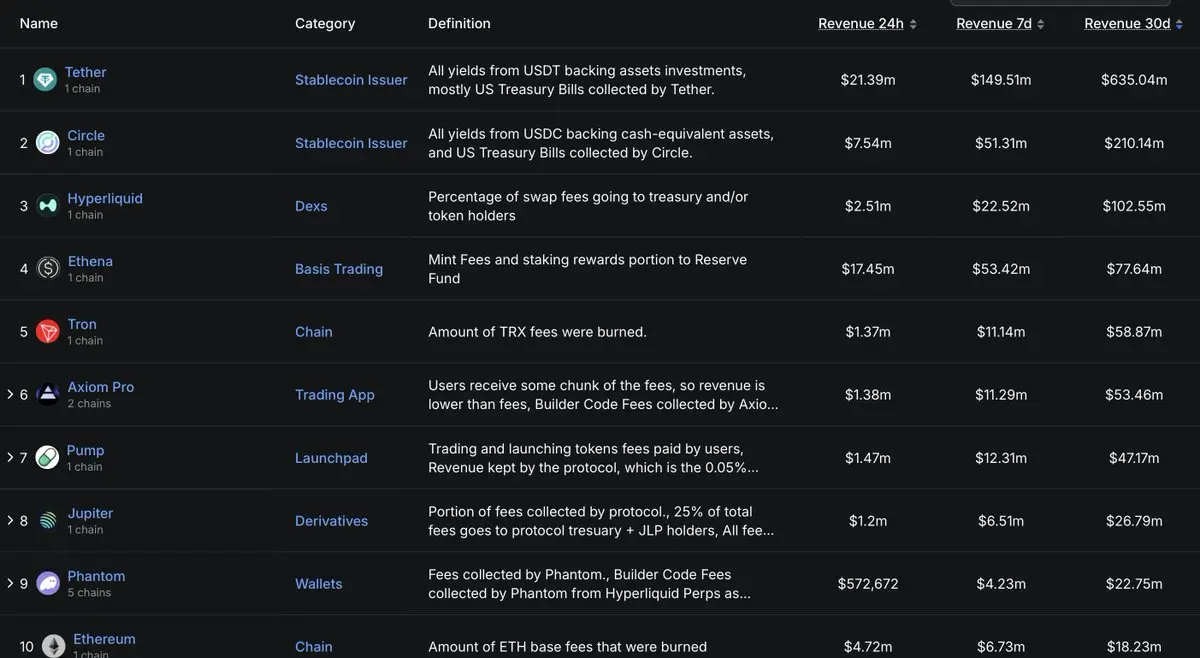Screen dimensions: 1200x658
Task: Open the Launchpad category link
Action: pos(331,458)
